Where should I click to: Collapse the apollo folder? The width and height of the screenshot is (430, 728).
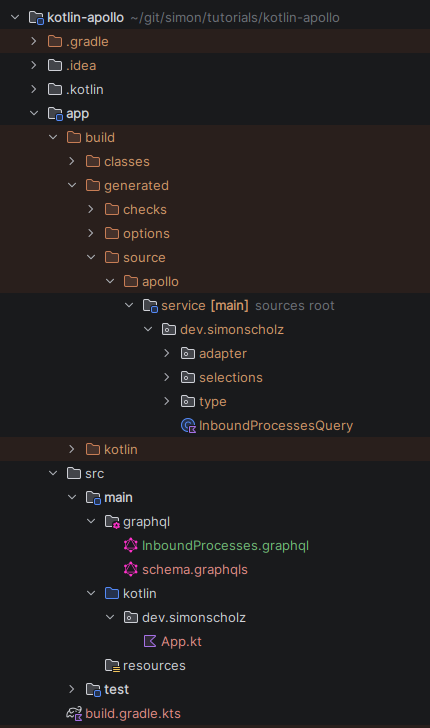pos(110,281)
